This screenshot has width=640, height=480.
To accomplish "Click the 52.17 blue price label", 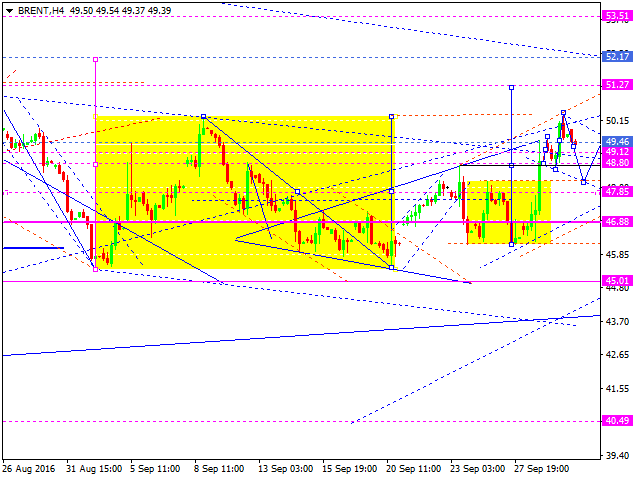I will click(x=617, y=56).
